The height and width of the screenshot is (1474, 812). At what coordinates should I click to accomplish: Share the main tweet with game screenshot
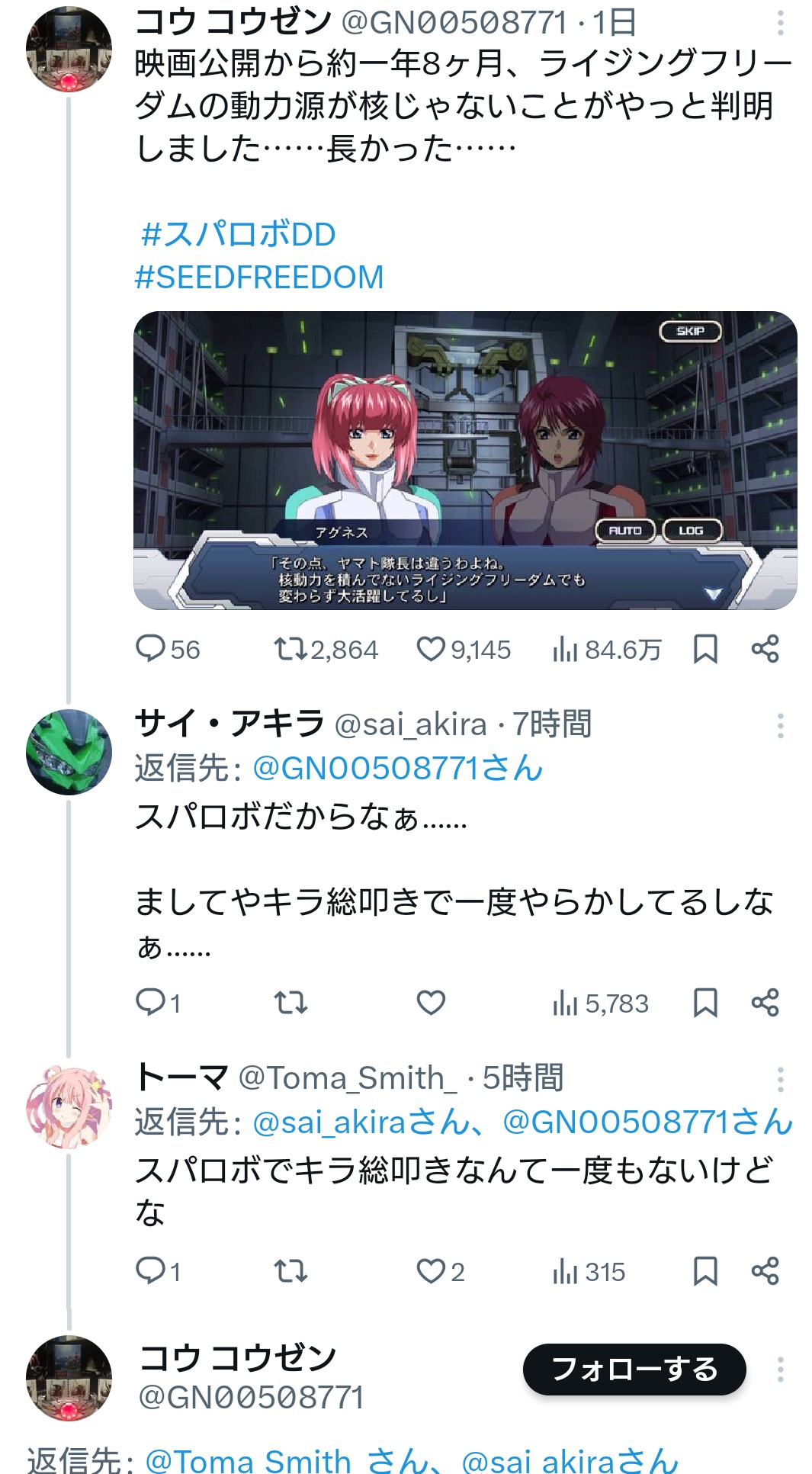[x=765, y=650]
